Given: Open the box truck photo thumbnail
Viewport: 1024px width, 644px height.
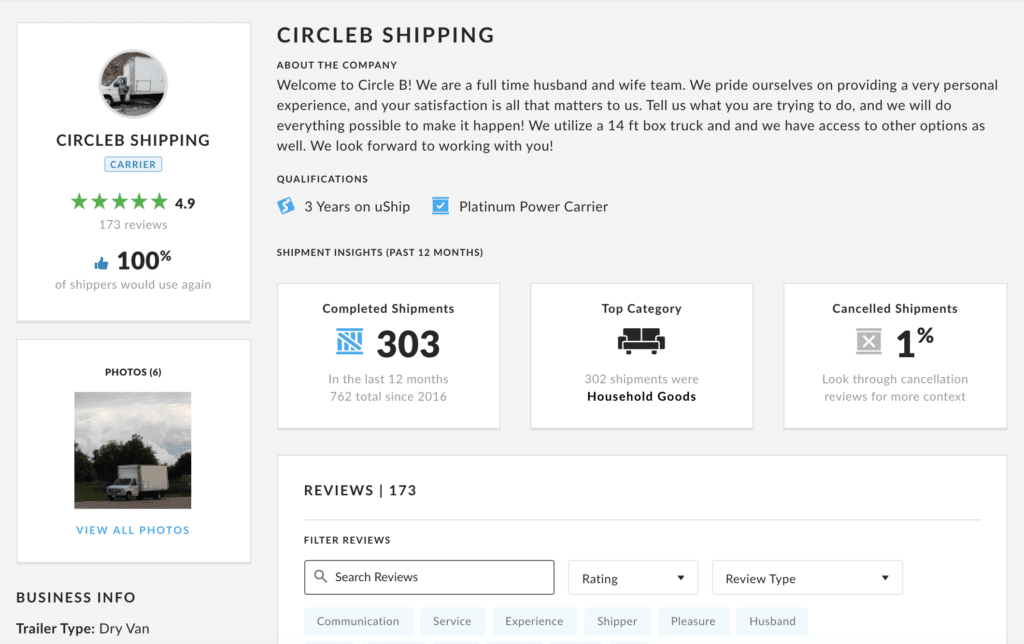Looking at the screenshot, I should 133,450.
